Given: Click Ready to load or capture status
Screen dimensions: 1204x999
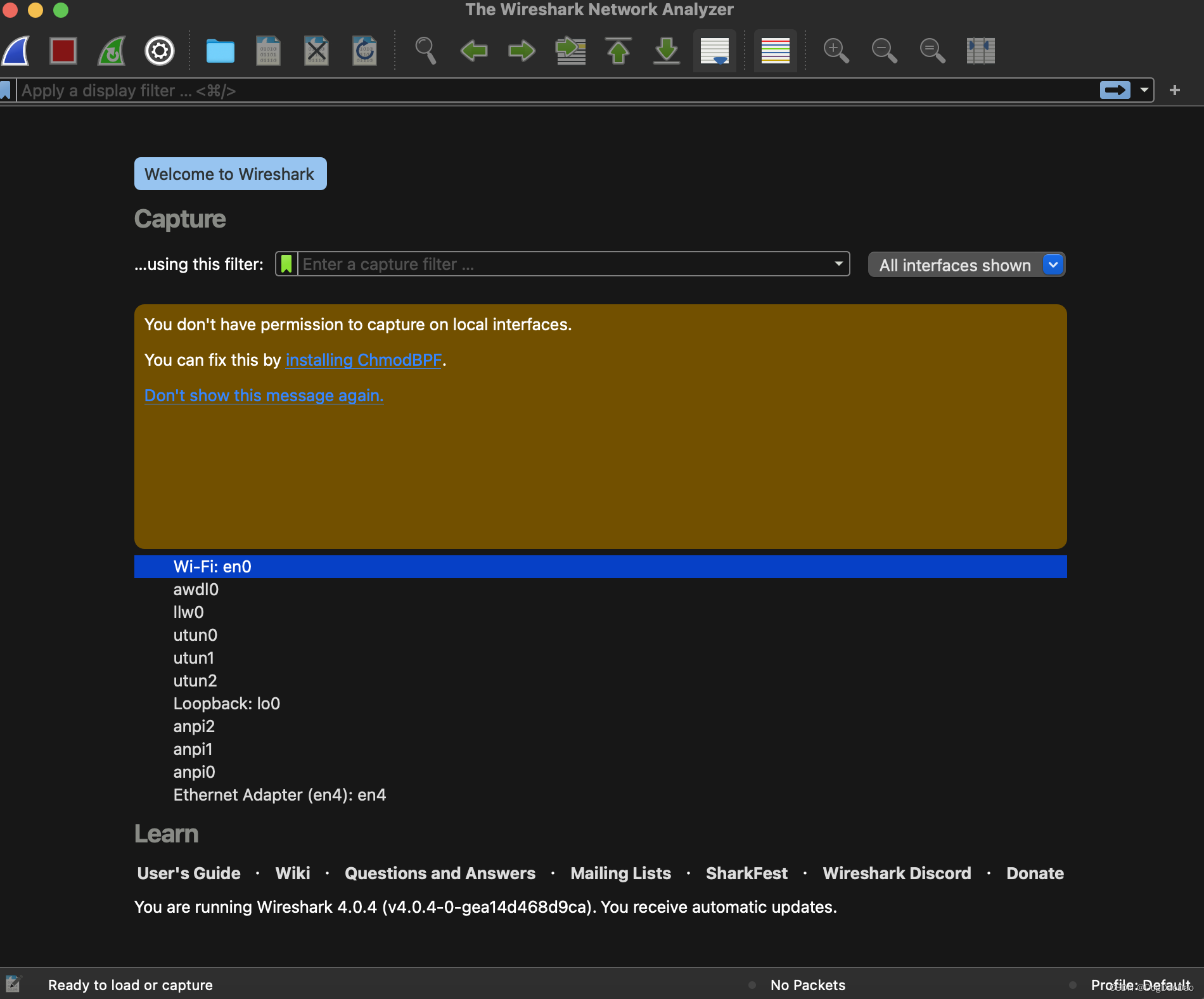Looking at the screenshot, I should 131,985.
